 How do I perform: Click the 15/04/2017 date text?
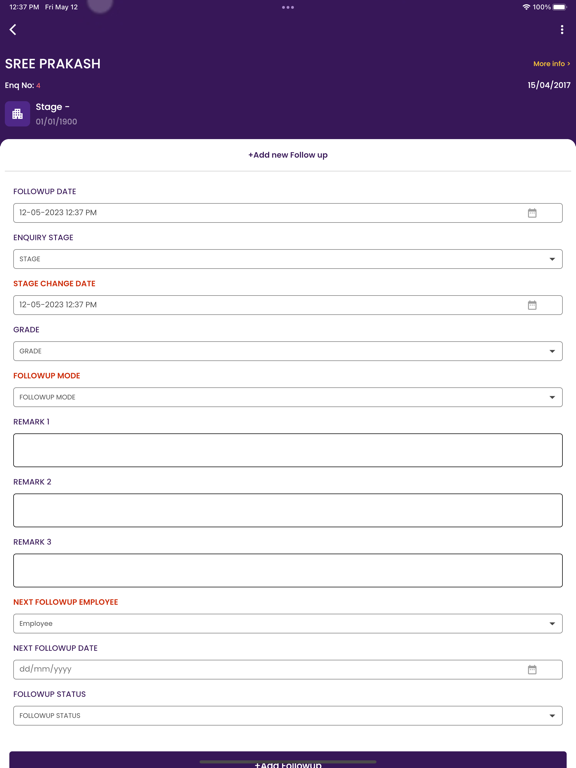point(549,85)
